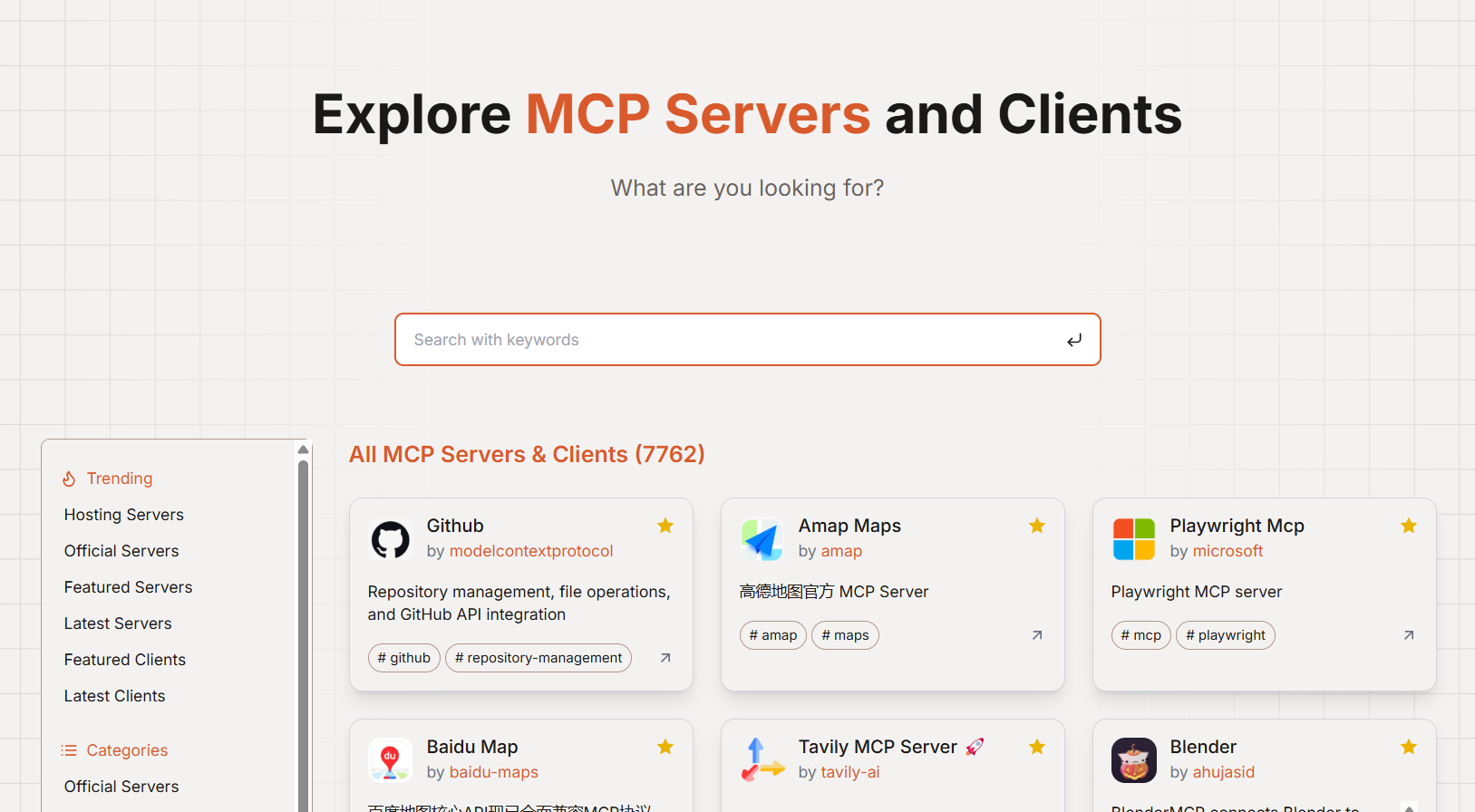The width and height of the screenshot is (1475, 812).
Task: Click the Categories list icon
Action: 69,750
